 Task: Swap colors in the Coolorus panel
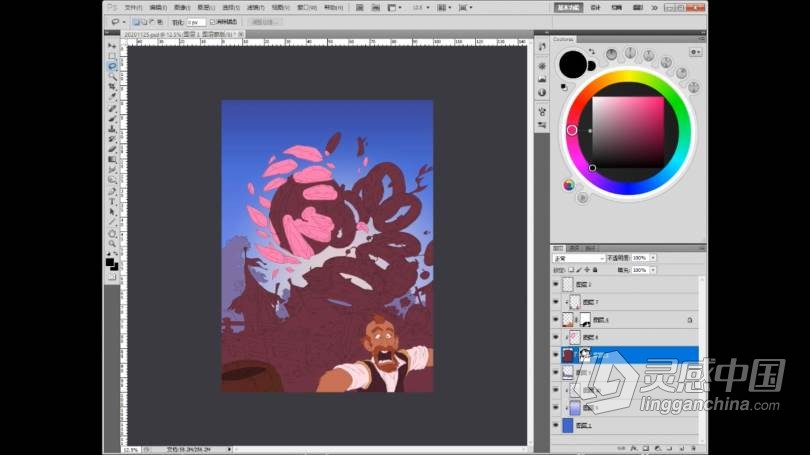591,52
